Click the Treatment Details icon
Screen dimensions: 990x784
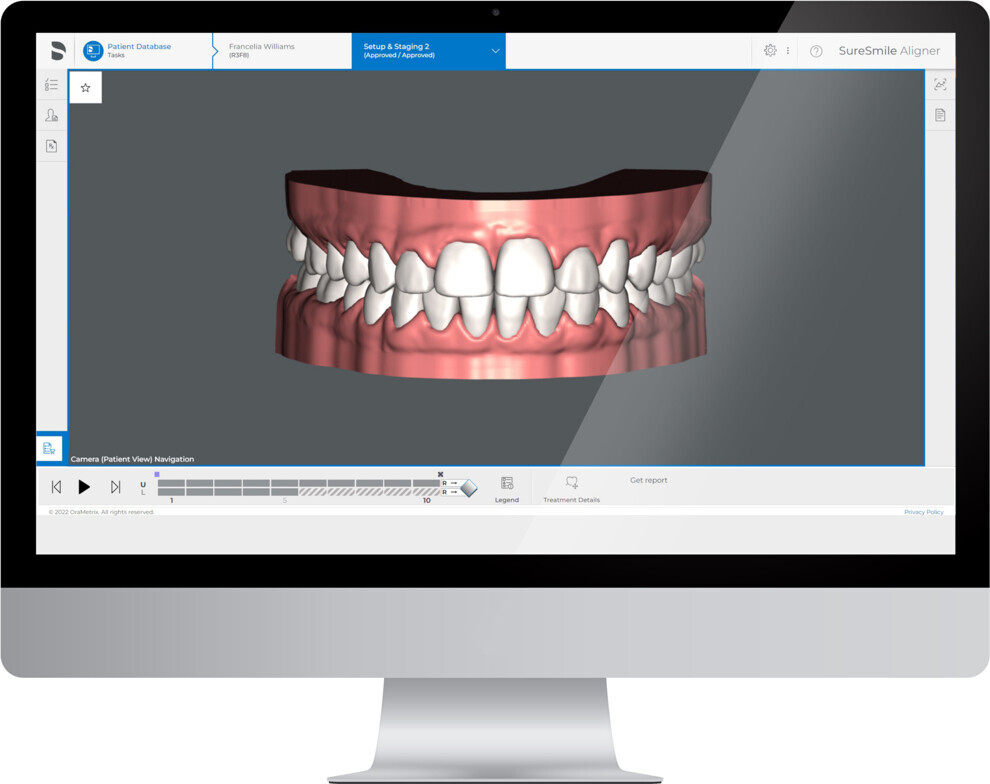pyautogui.click(x=570, y=484)
